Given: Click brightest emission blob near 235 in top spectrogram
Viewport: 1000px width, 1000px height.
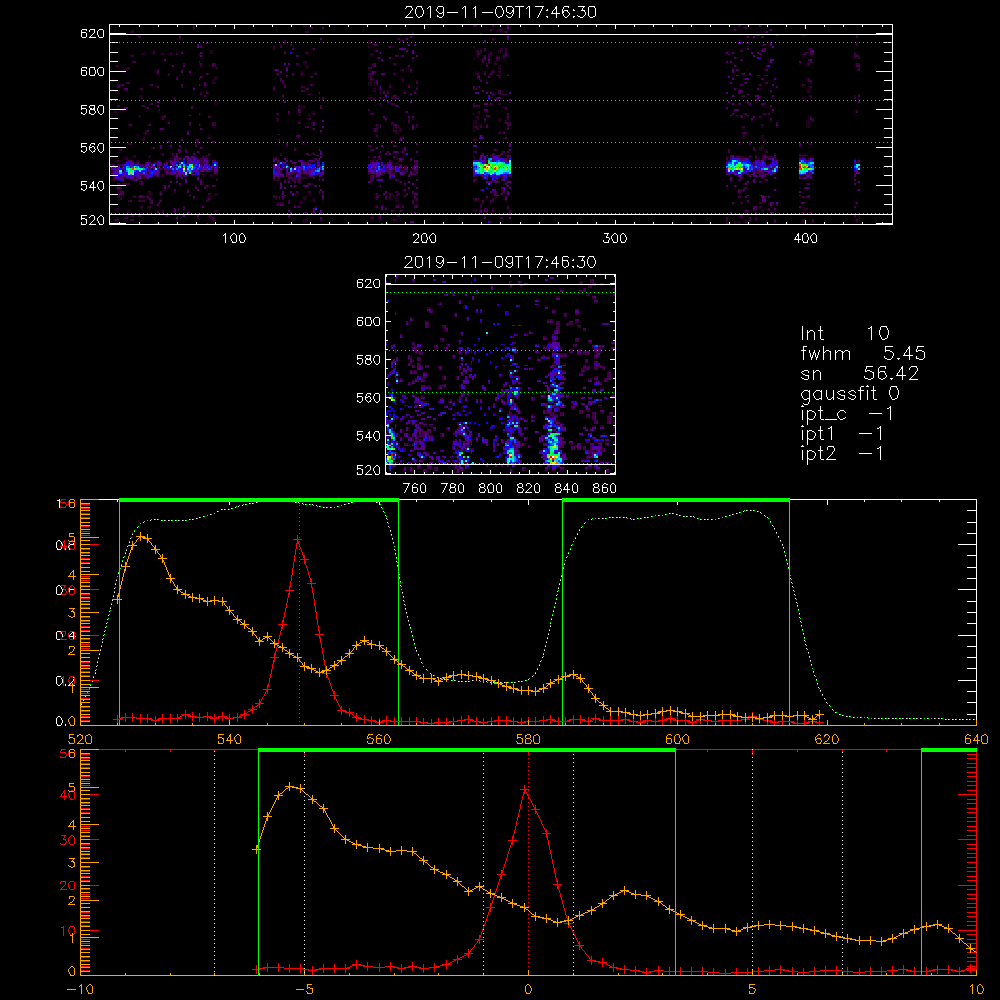Looking at the screenshot, I should 492,168.
